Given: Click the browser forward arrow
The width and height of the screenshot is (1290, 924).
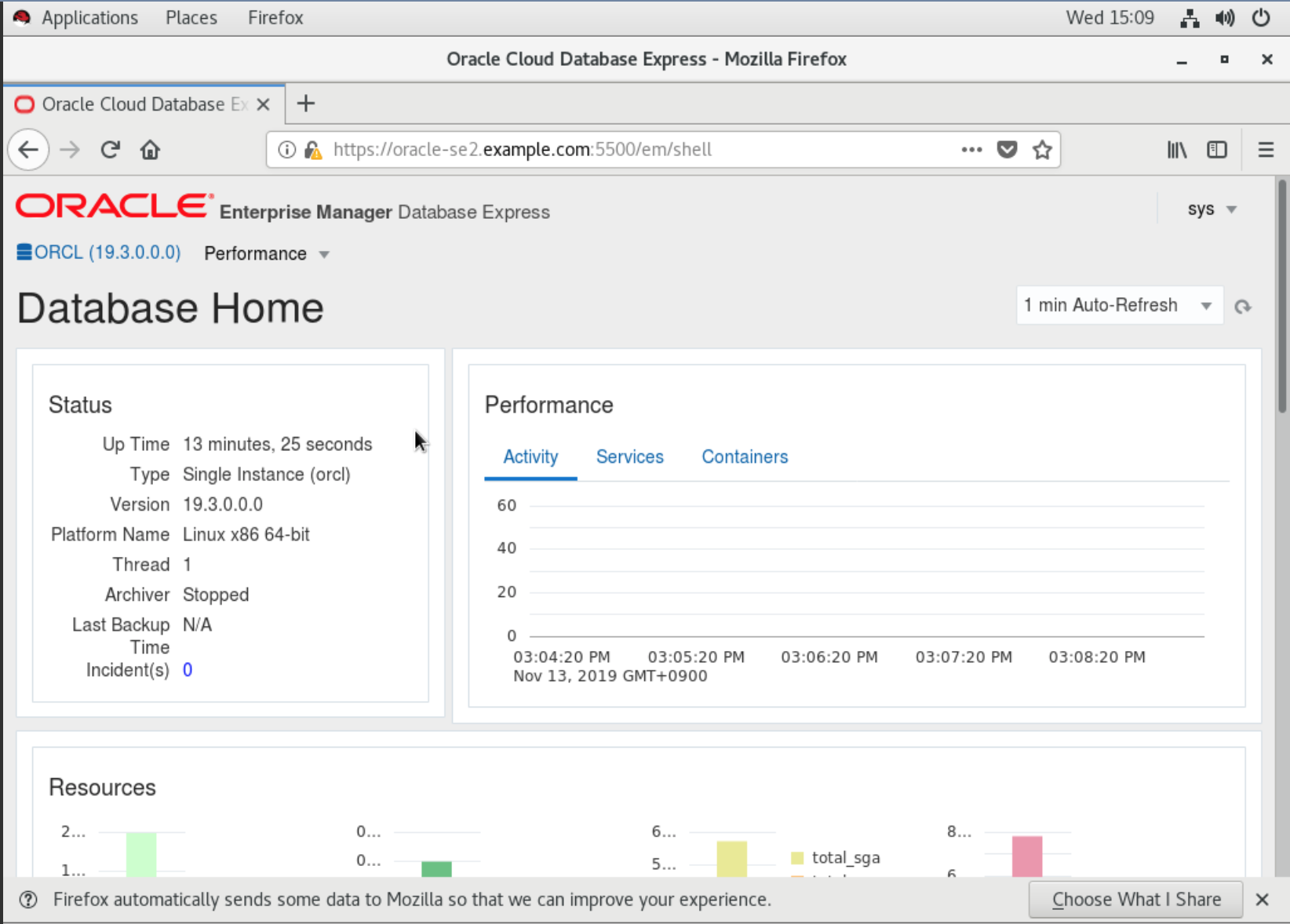Looking at the screenshot, I should 70,150.
